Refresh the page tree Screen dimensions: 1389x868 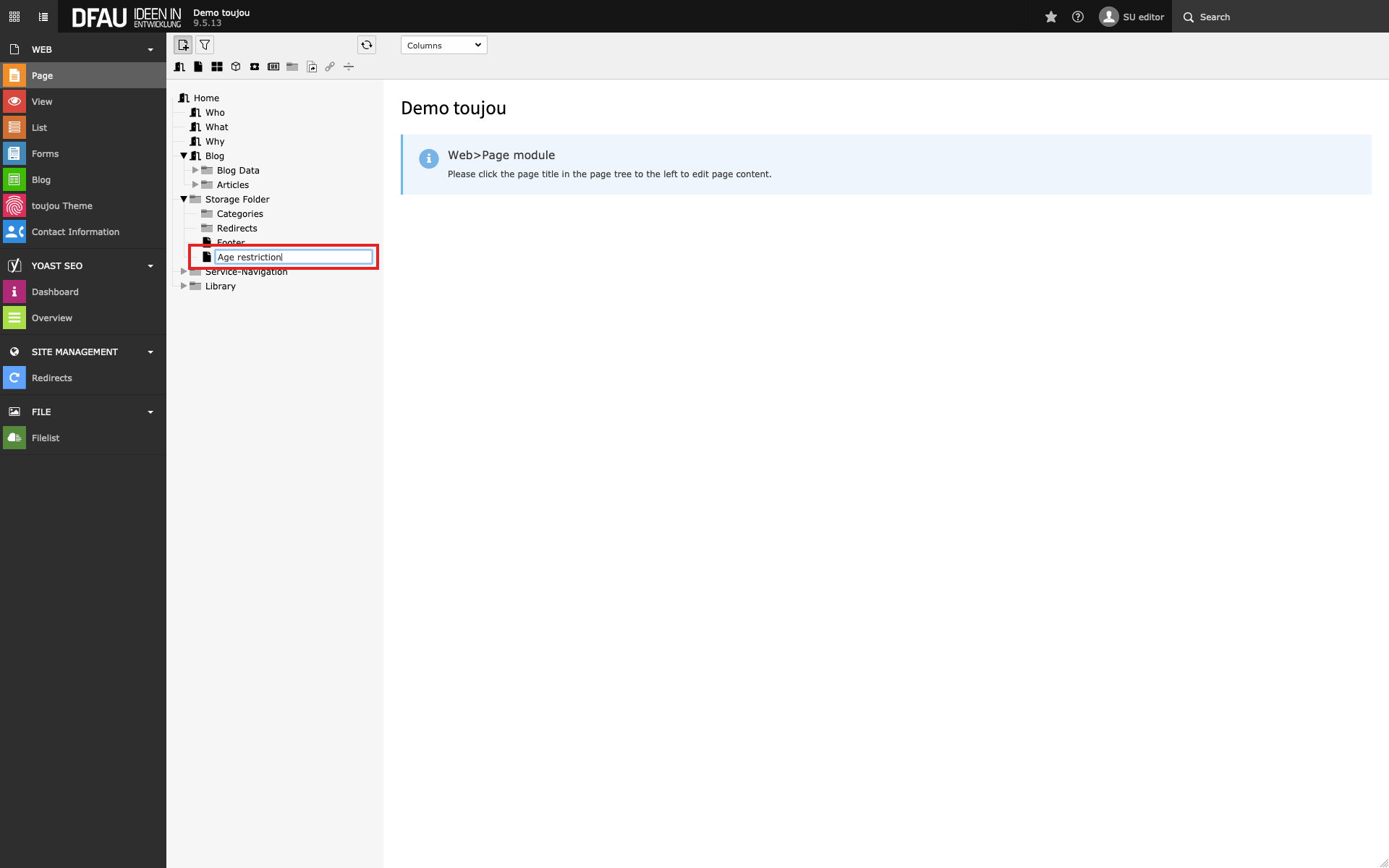pyautogui.click(x=367, y=45)
